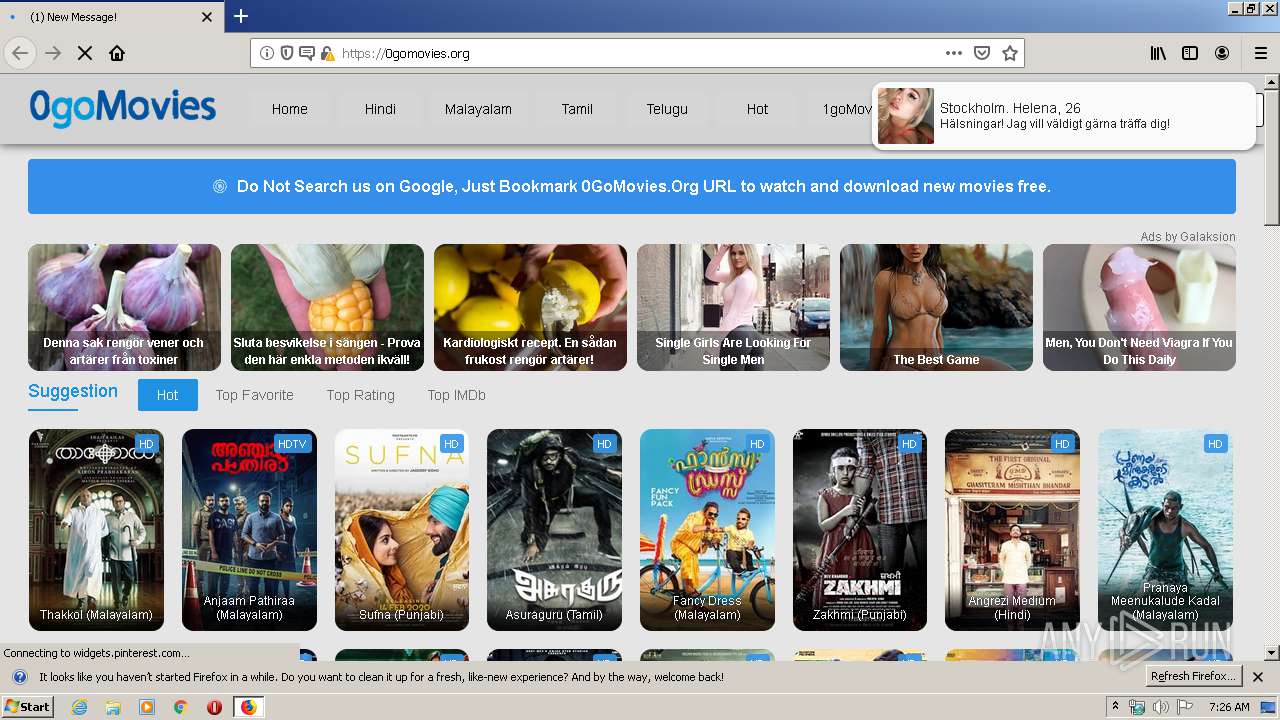Select the Hot suggestion tab
This screenshot has width=1280, height=720.
(167, 395)
